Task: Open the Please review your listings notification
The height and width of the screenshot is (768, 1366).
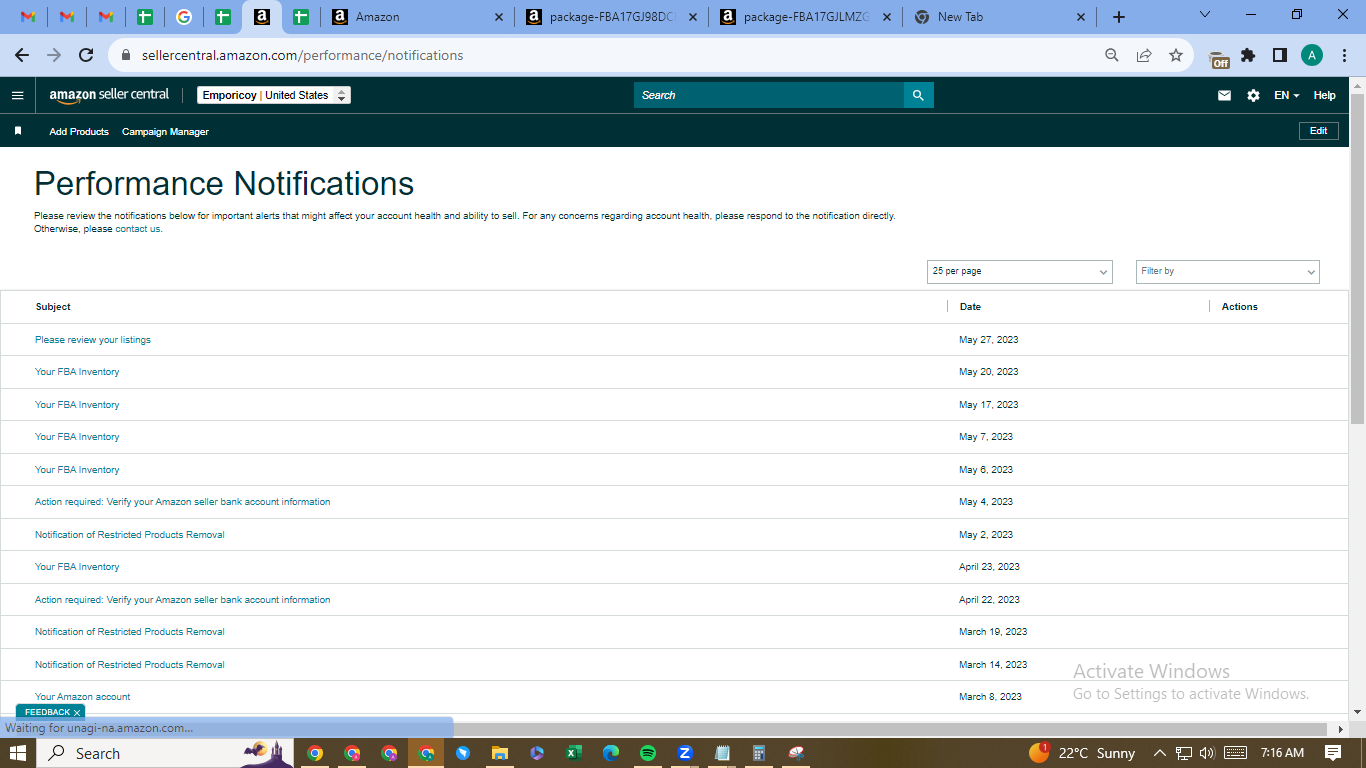Action: [x=93, y=340]
